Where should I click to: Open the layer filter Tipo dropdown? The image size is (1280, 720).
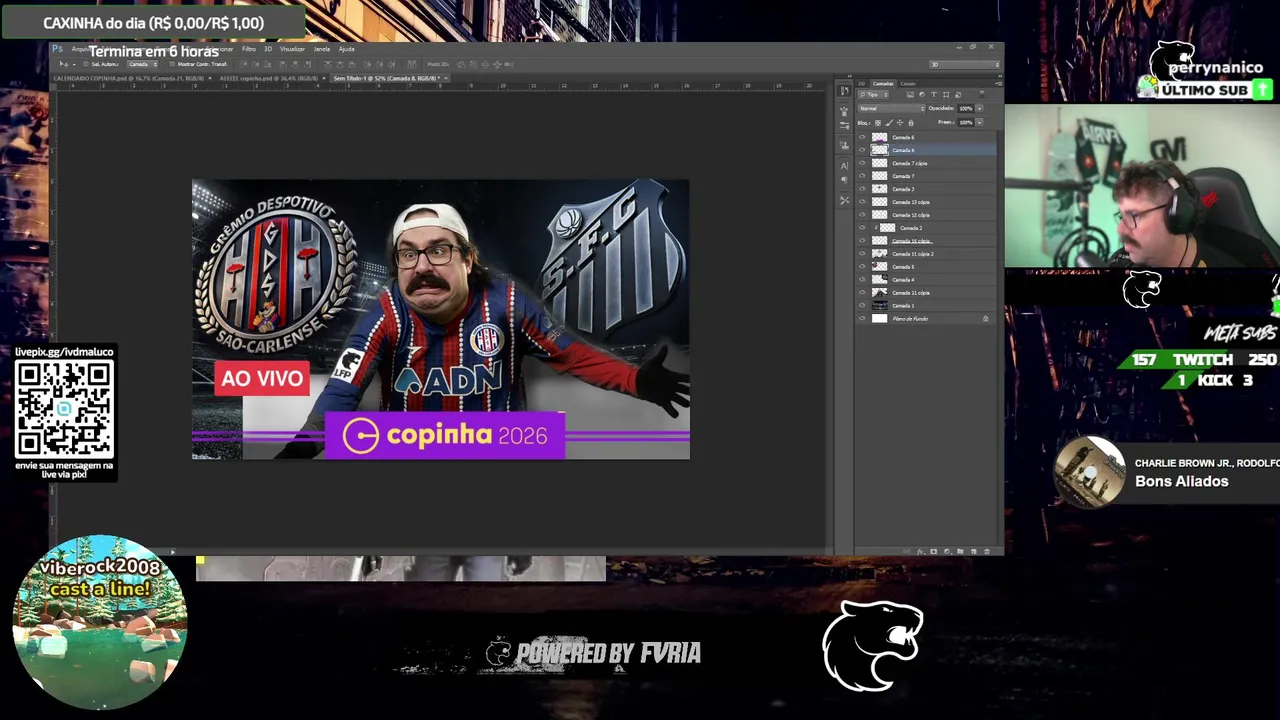pos(873,95)
